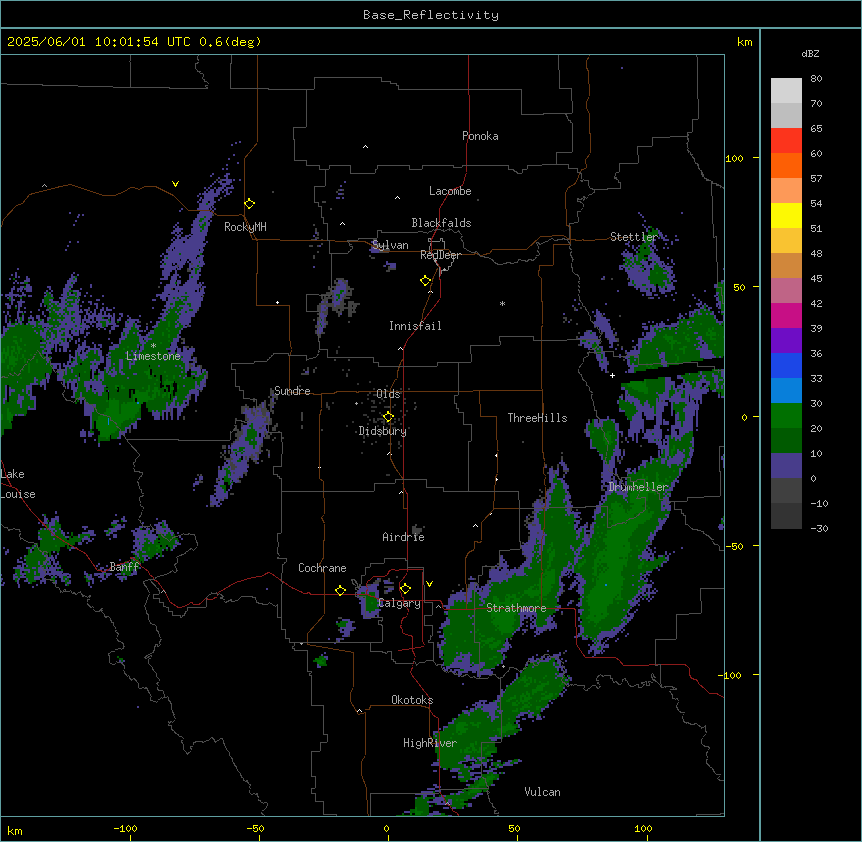The image size is (862, 842).
Task: Pick the blue 36-33 dBZ legend swatch
Action: [x=786, y=365]
